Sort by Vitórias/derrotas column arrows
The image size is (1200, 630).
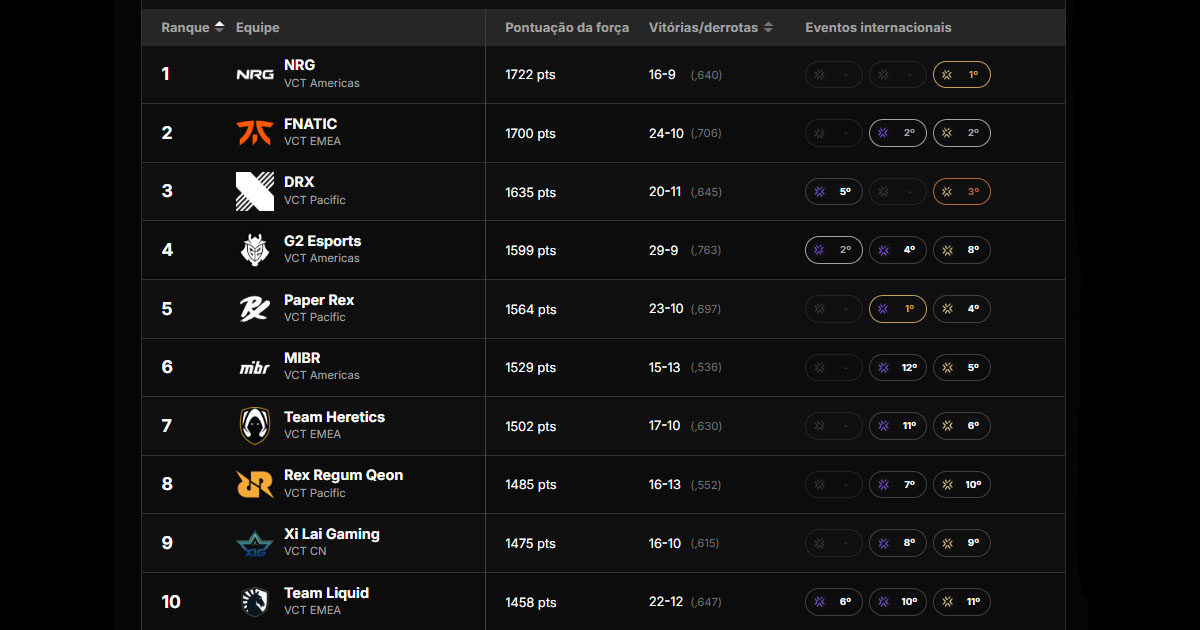768,28
